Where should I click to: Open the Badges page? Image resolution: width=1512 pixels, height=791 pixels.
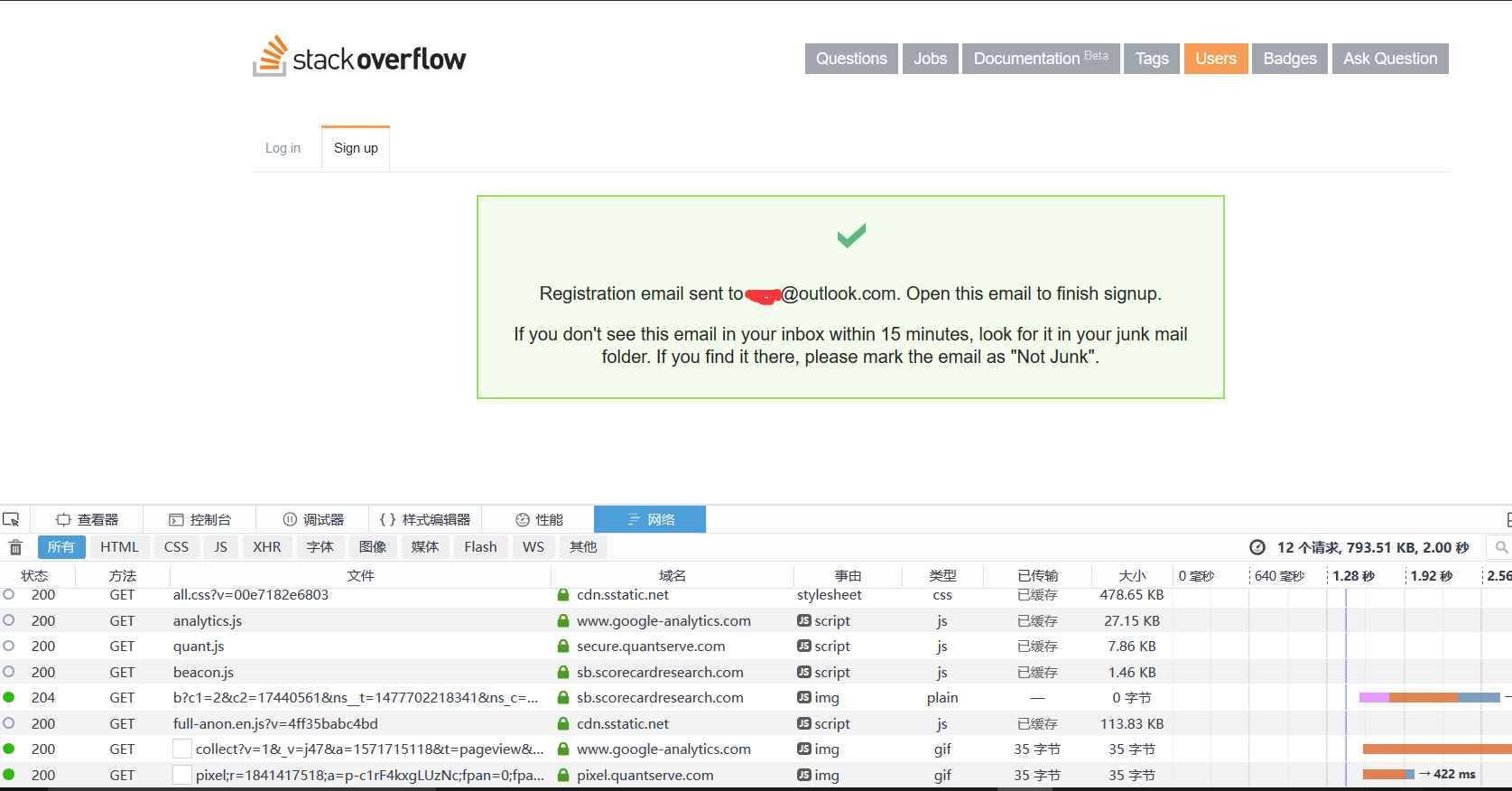pyautogui.click(x=1290, y=59)
